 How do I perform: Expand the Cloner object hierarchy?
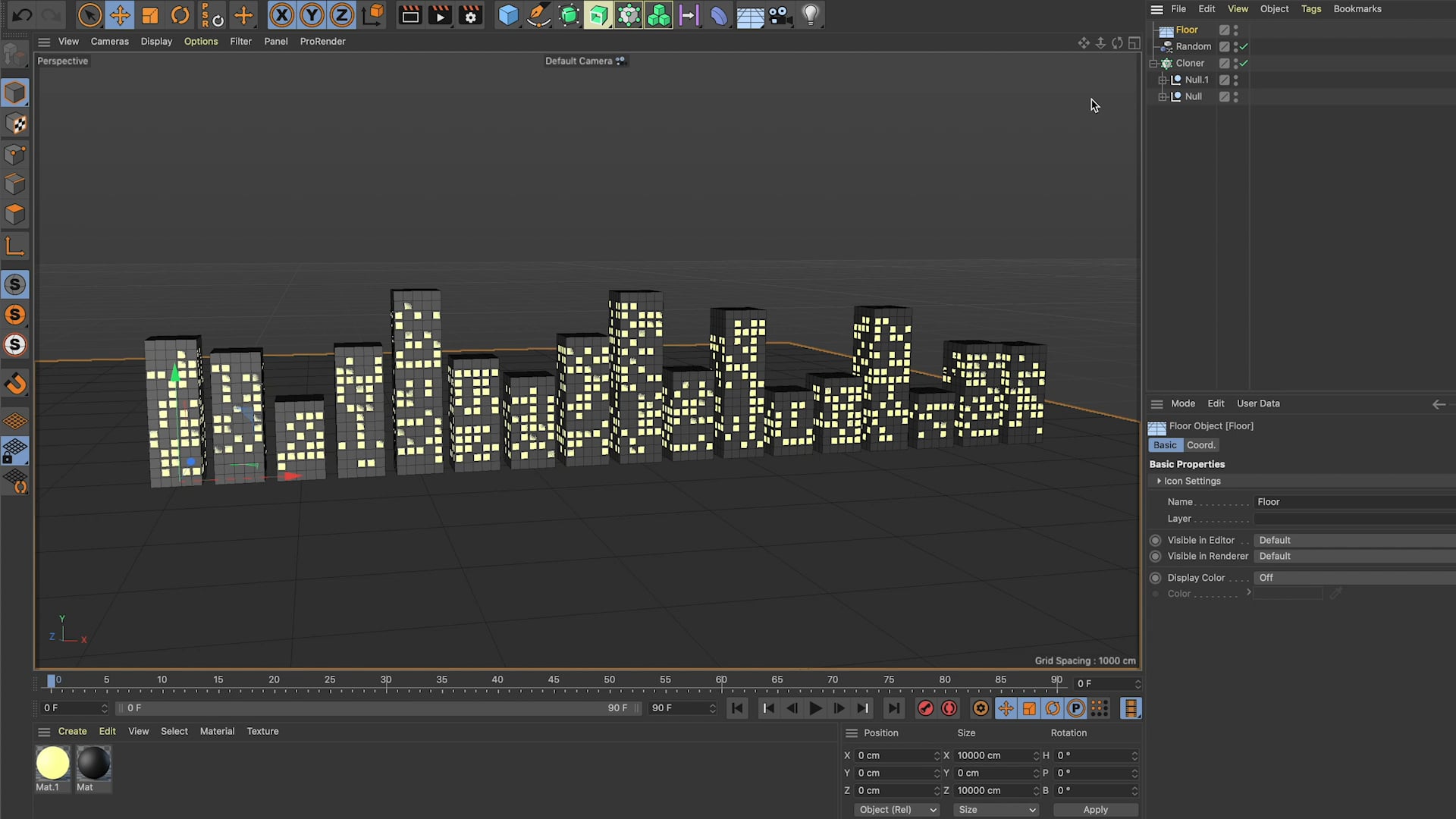pos(1153,64)
